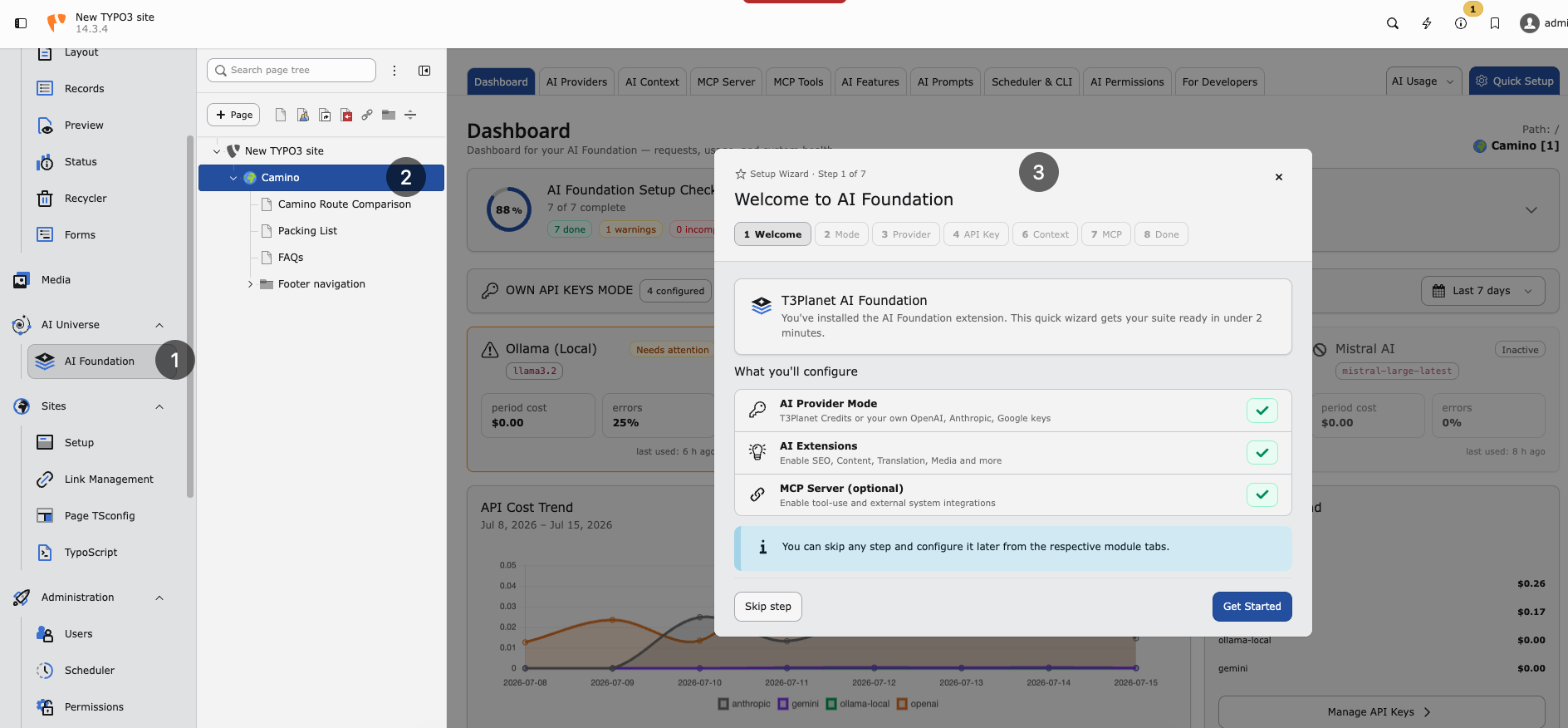
Task: Open the bookmarks icon in top bar
Action: click(1495, 23)
